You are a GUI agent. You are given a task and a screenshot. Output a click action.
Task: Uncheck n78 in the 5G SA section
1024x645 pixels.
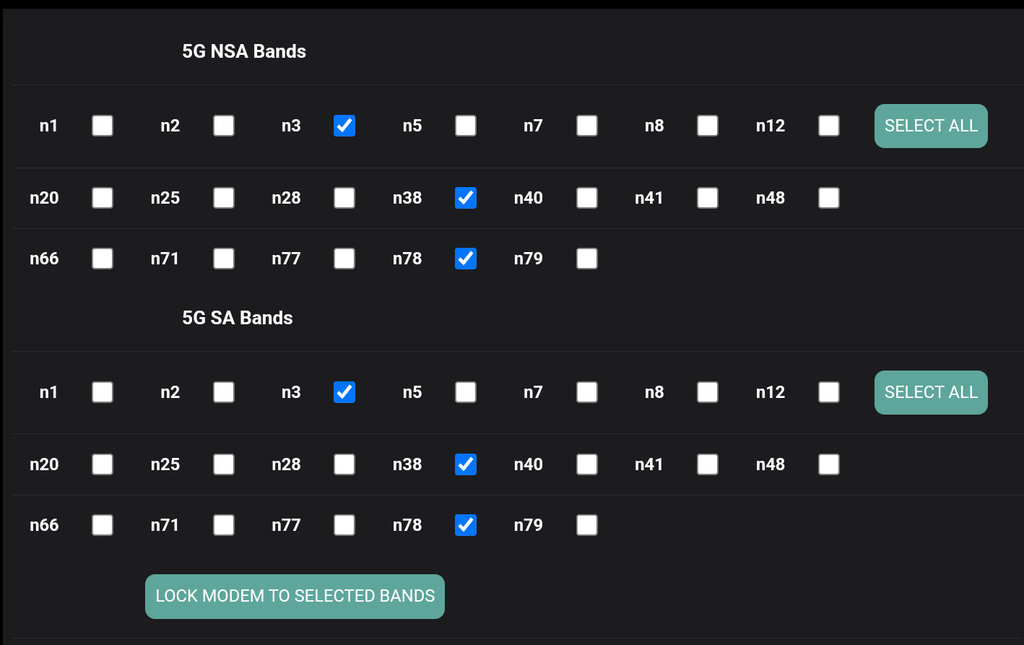(465, 525)
